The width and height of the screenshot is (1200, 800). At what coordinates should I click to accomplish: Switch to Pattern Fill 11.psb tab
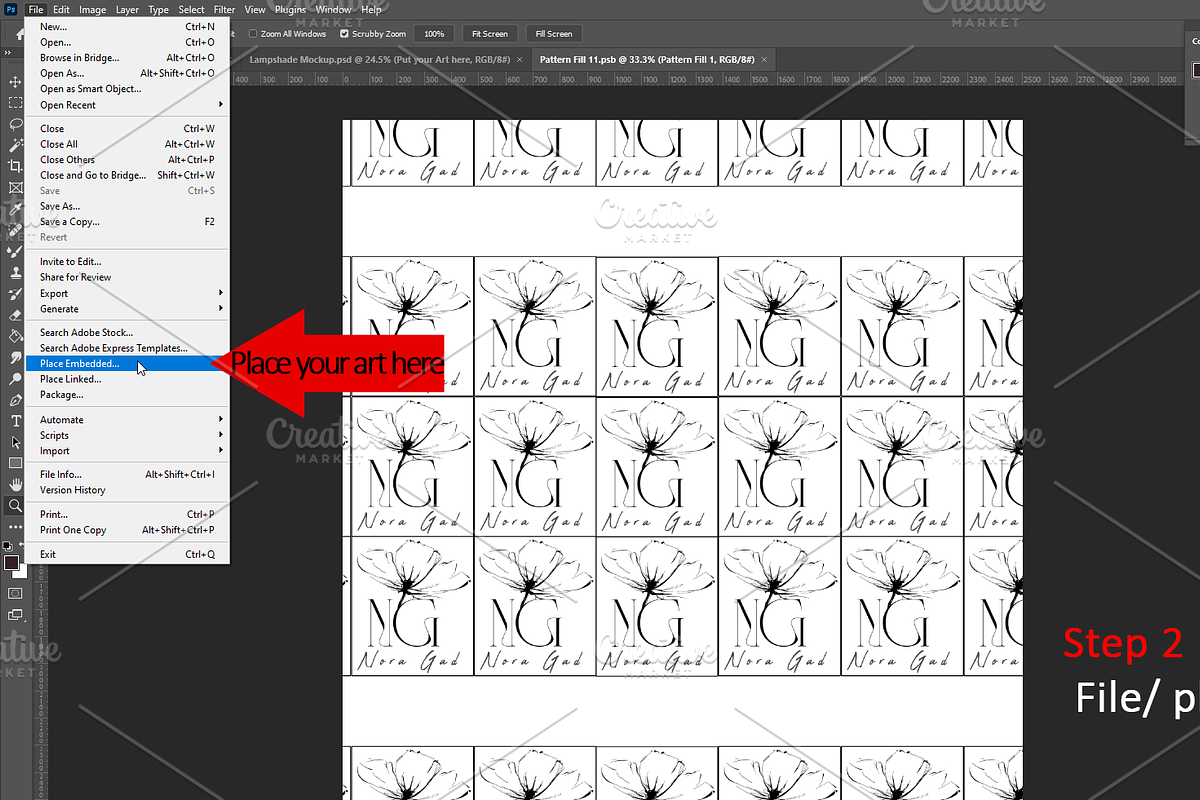(654, 59)
